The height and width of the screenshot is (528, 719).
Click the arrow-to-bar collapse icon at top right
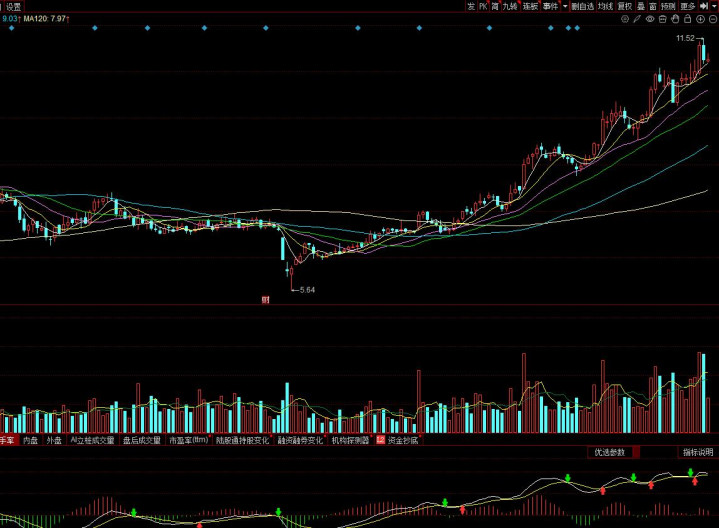pos(704,6)
